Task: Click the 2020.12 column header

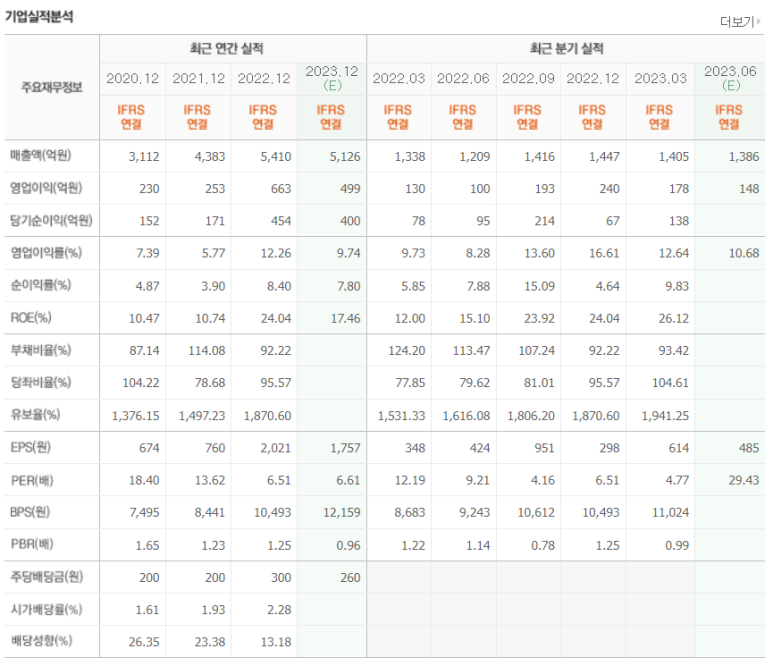Action: [x=133, y=78]
